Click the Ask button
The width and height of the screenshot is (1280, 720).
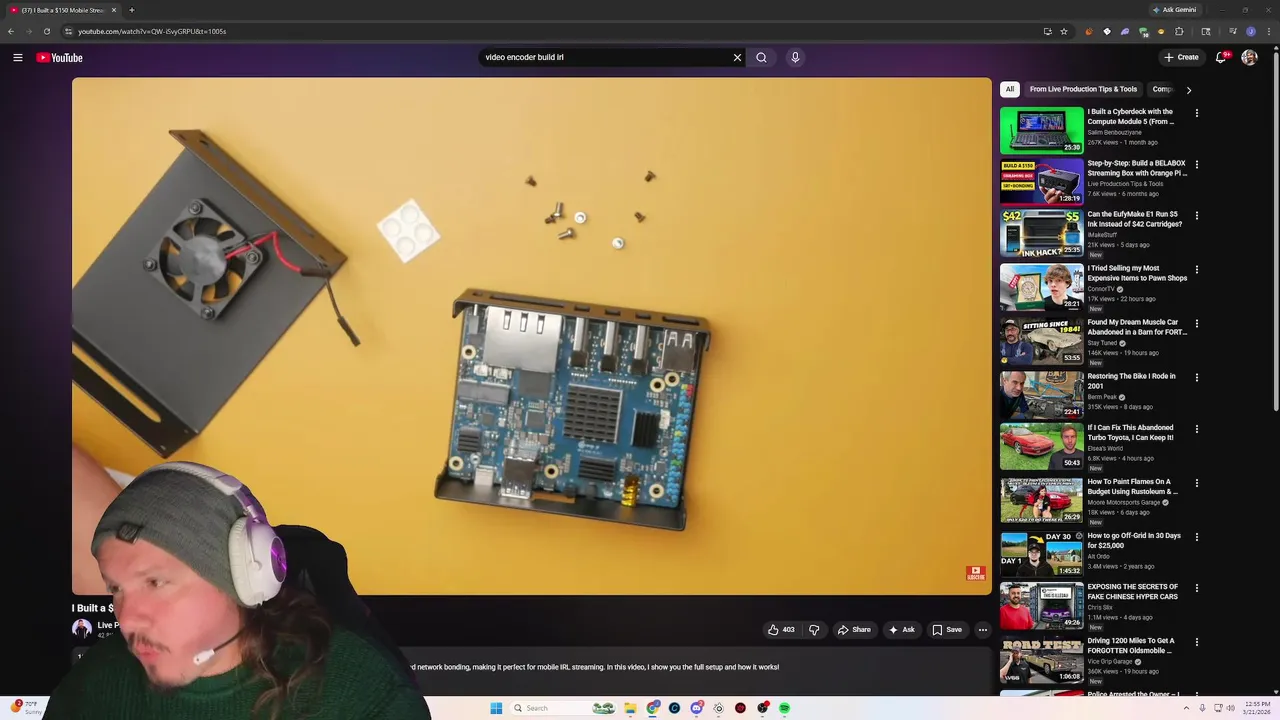(x=901, y=630)
